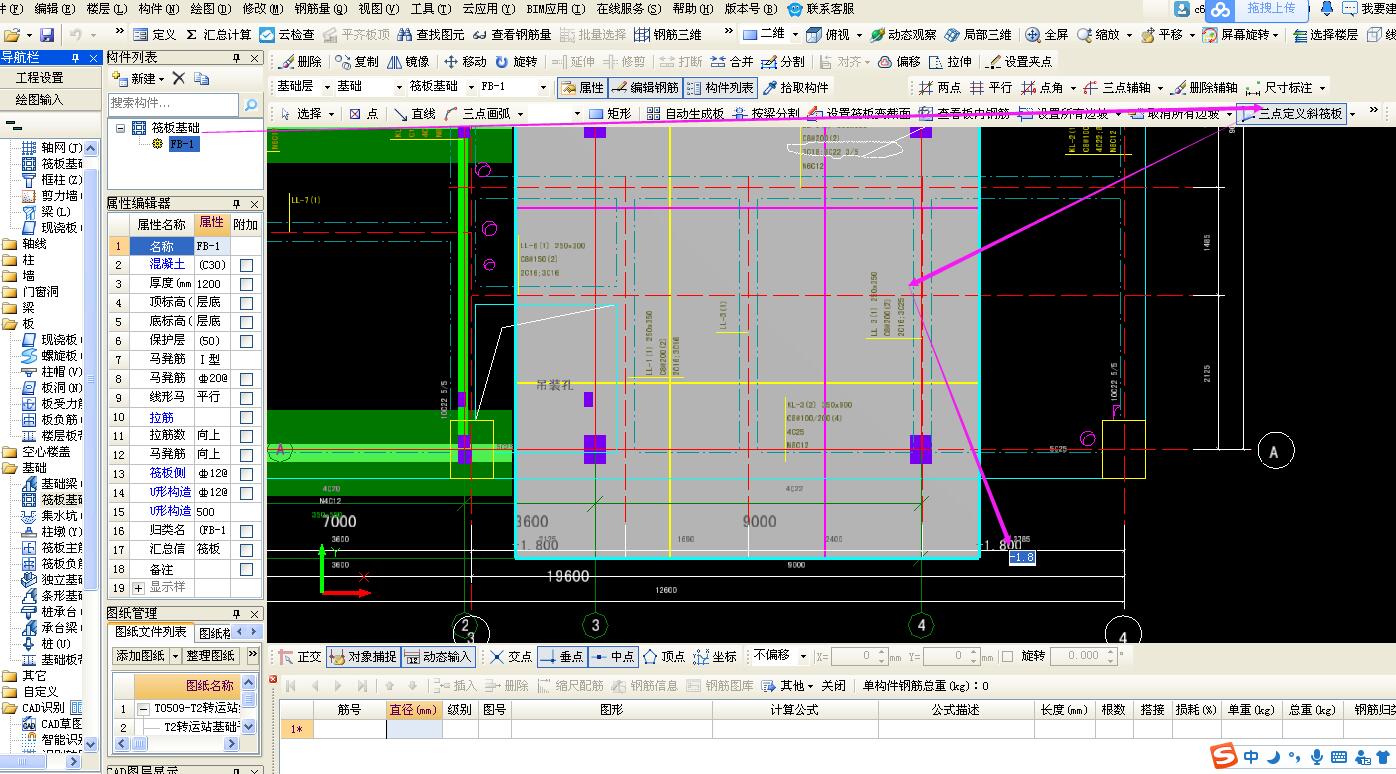Select the 镜像 mirror tool
Viewport: 1396px width, 774px height.
(x=408, y=61)
